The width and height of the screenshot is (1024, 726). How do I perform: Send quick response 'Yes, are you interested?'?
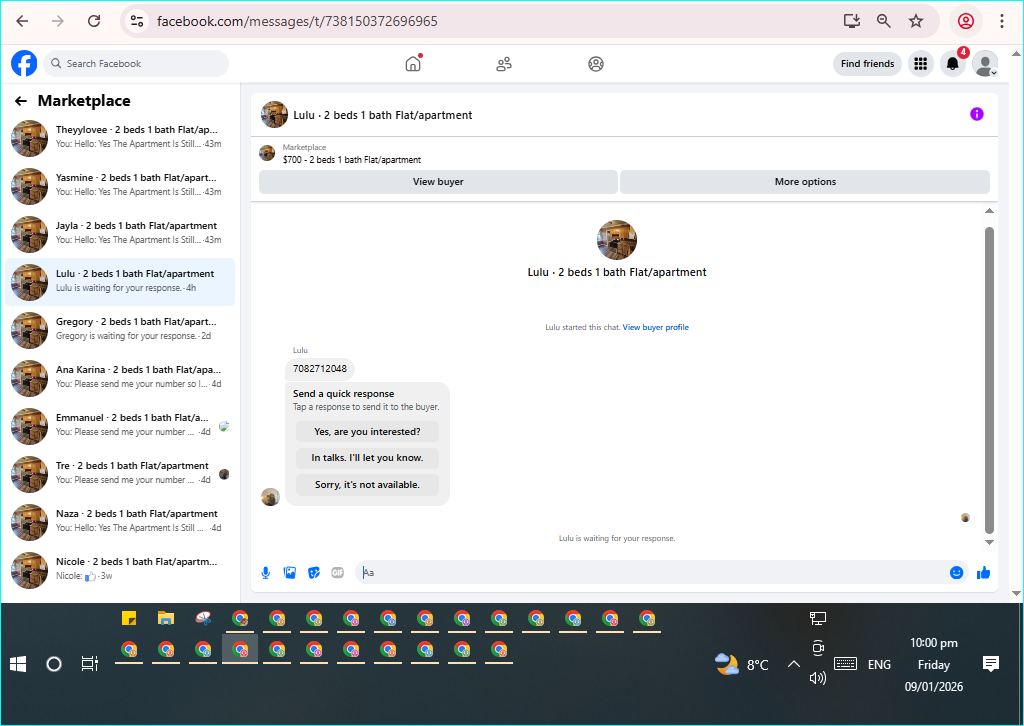[x=367, y=432]
